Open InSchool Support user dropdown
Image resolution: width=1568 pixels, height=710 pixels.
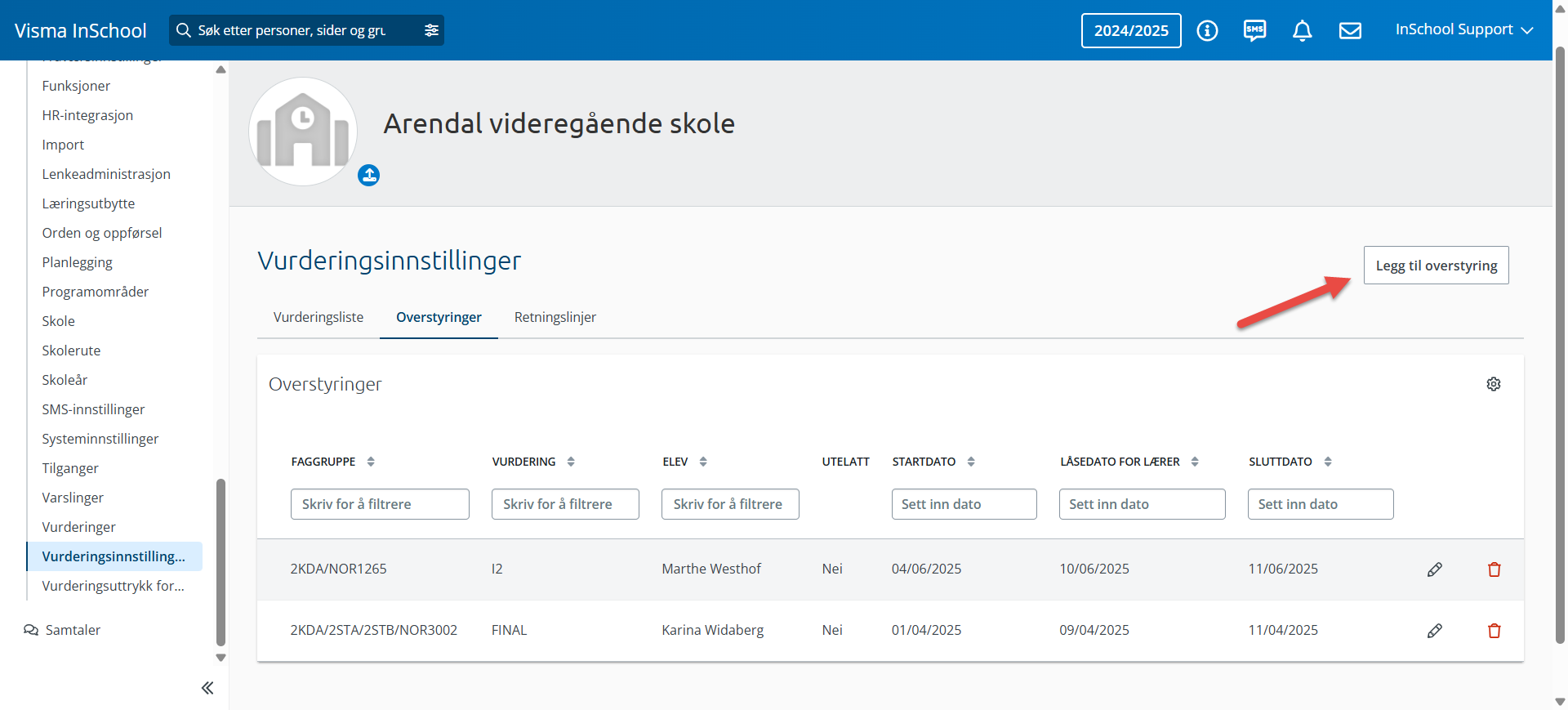coord(1464,29)
